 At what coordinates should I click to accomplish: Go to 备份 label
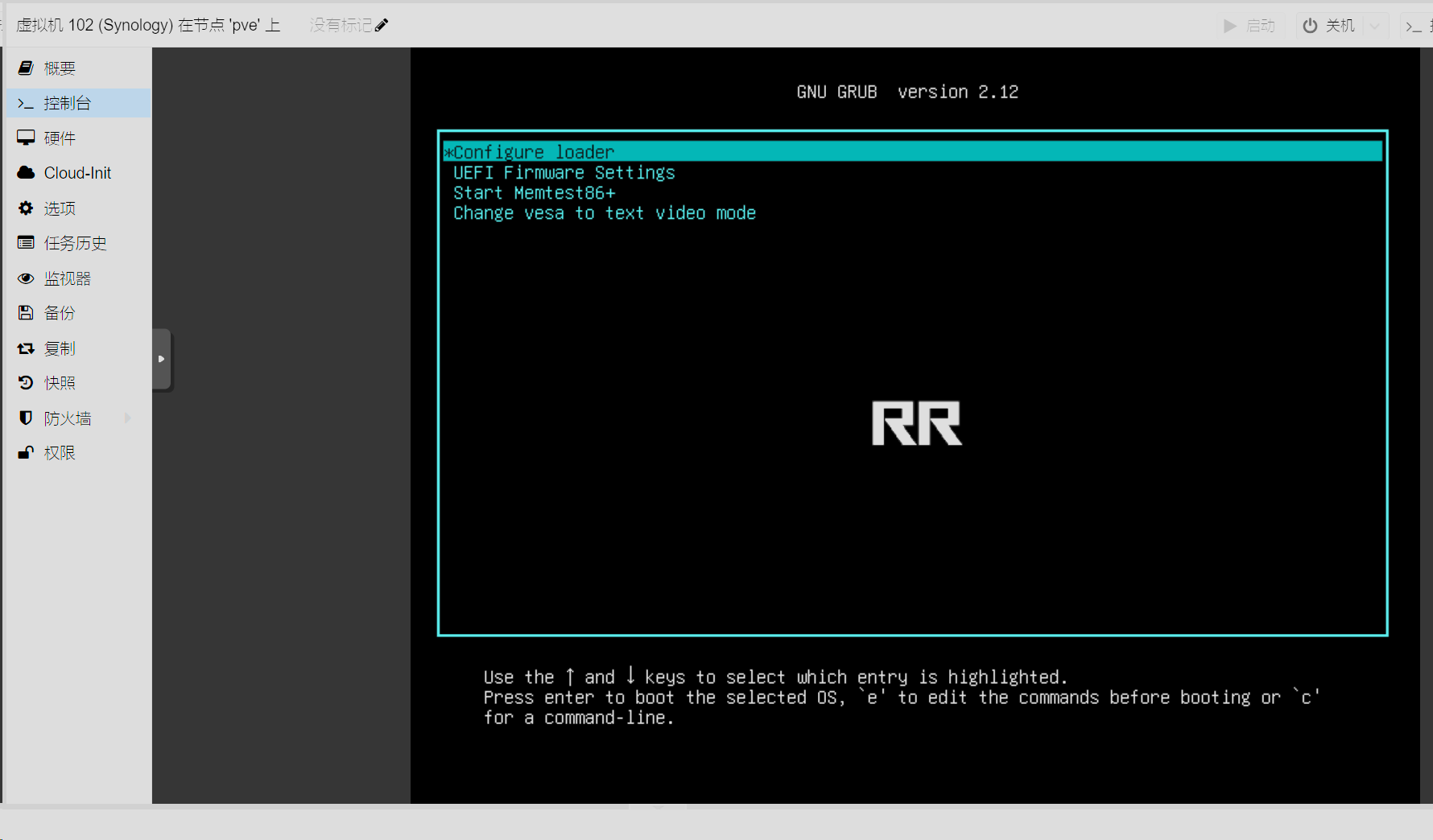pos(60,313)
